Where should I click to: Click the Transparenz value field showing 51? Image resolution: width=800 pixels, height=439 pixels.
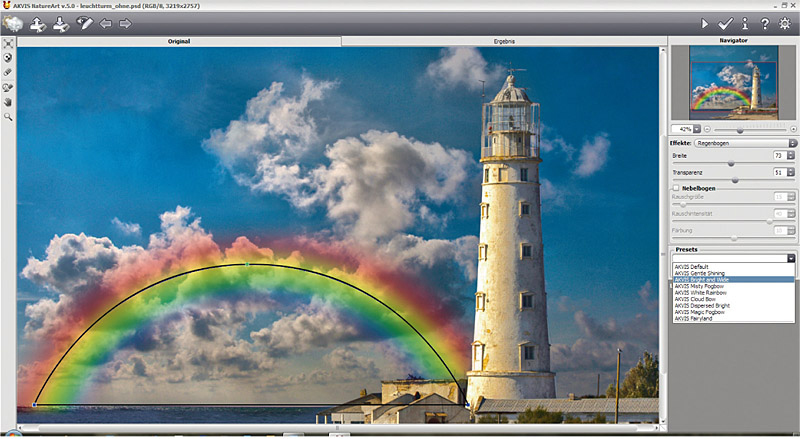[x=780, y=173]
